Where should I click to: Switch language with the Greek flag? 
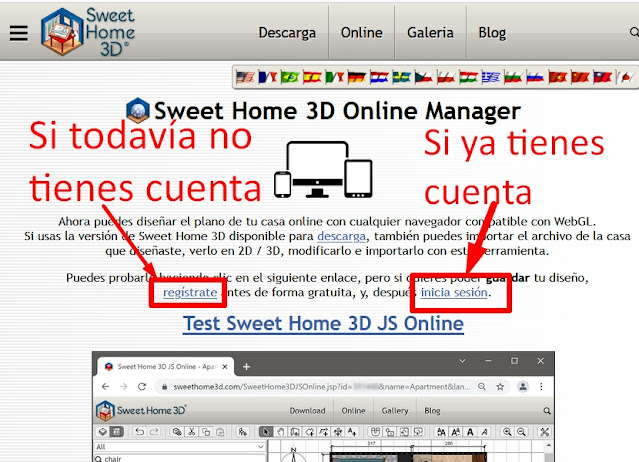click(491, 77)
